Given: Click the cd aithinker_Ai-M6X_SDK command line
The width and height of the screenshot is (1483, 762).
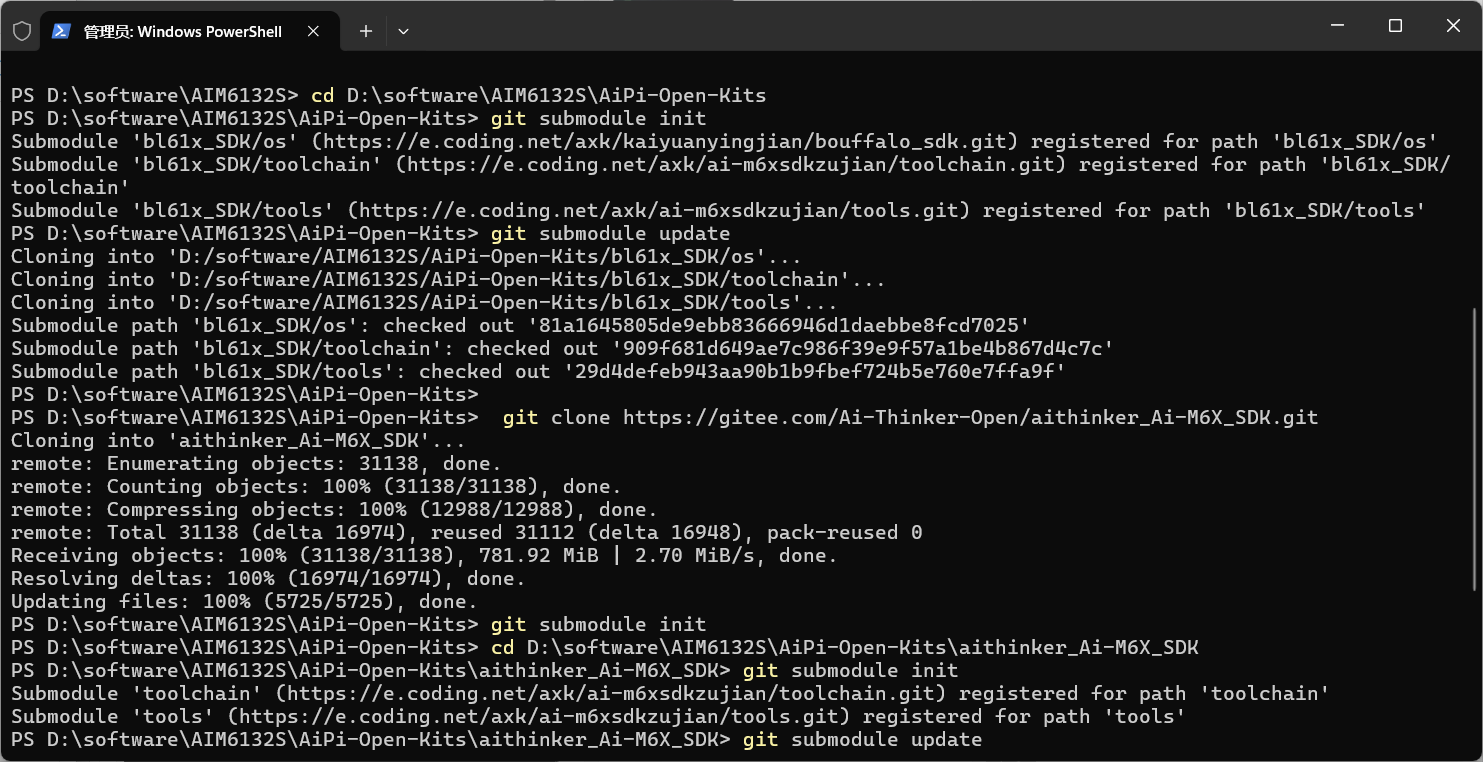Looking at the screenshot, I should pyautogui.click(x=845, y=647).
